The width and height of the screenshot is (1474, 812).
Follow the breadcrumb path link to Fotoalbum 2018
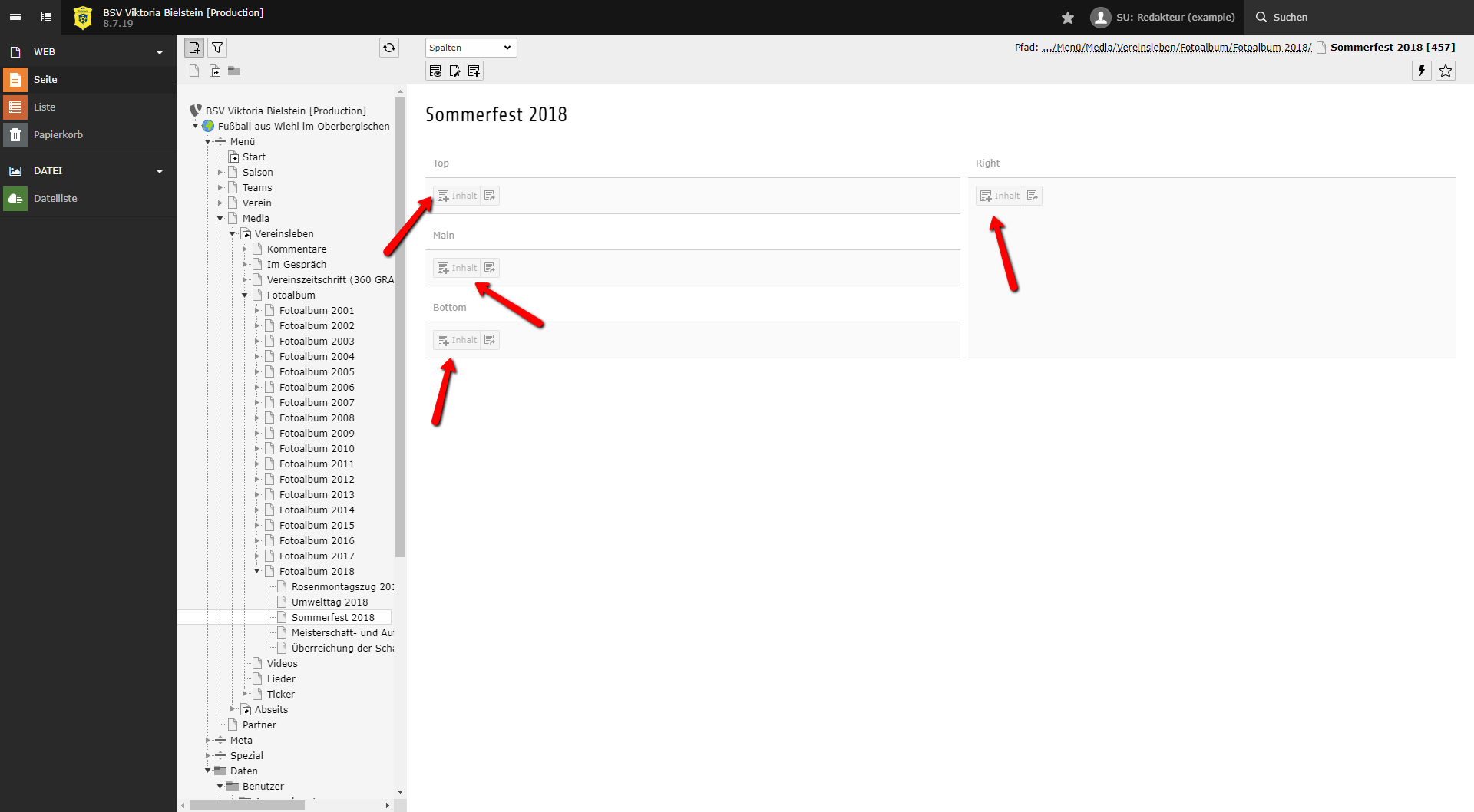(x=1176, y=48)
